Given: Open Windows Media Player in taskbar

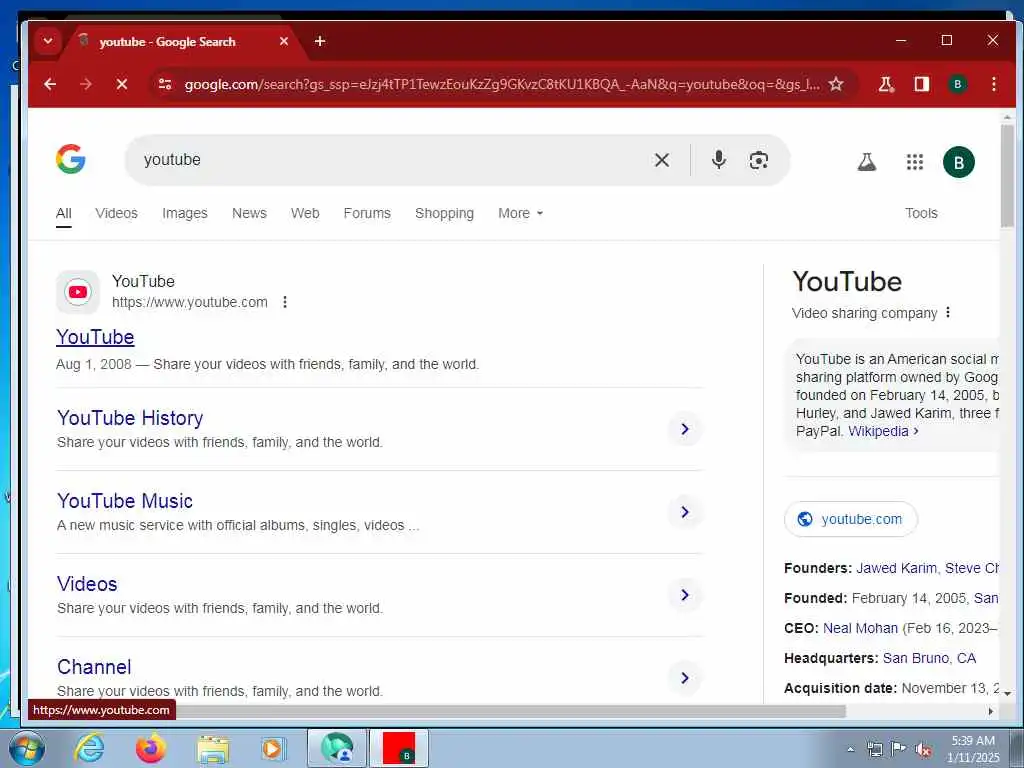Looking at the screenshot, I should (272, 748).
